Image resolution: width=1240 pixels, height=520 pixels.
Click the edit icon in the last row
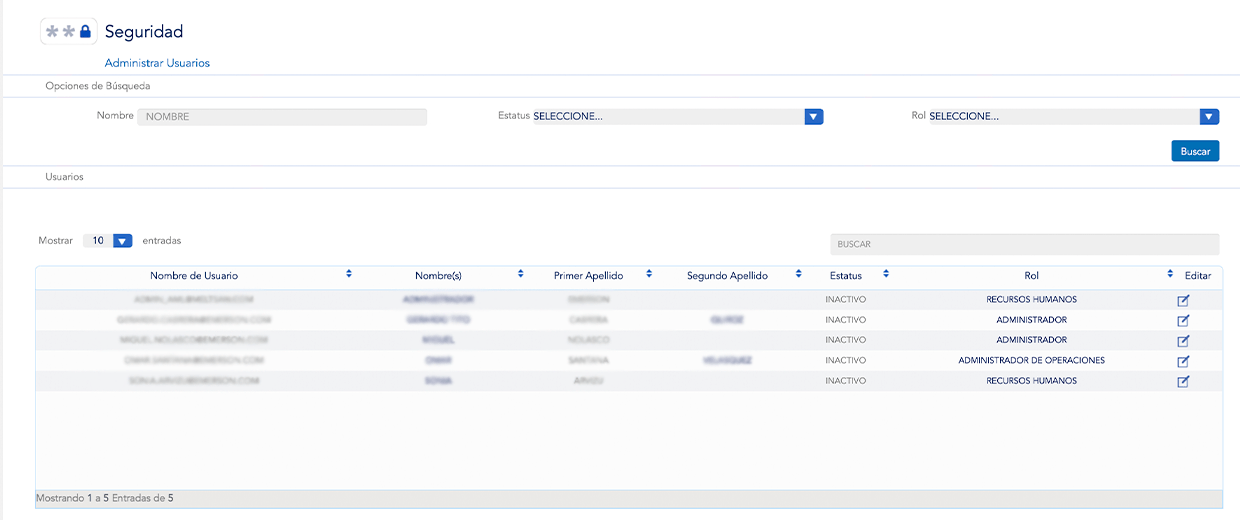click(x=1183, y=382)
